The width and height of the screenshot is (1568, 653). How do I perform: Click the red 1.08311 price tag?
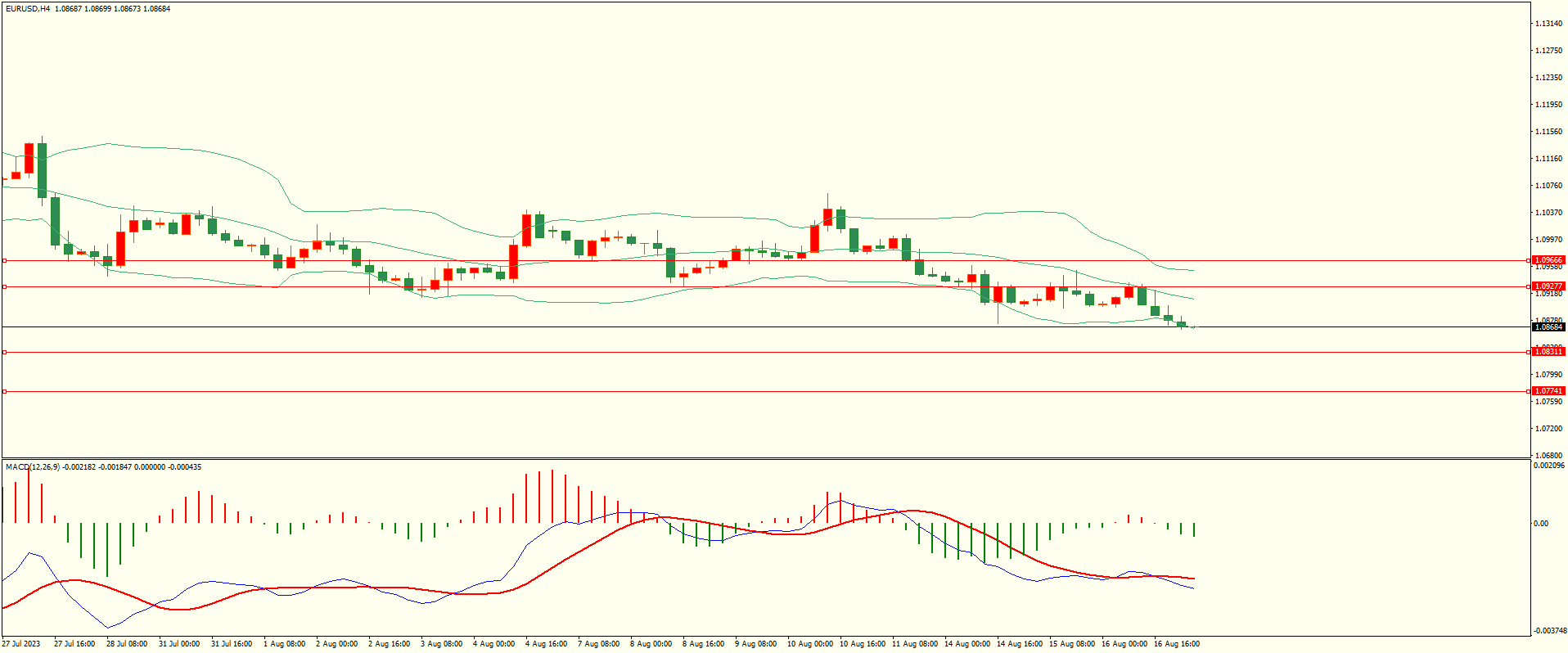(1548, 352)
